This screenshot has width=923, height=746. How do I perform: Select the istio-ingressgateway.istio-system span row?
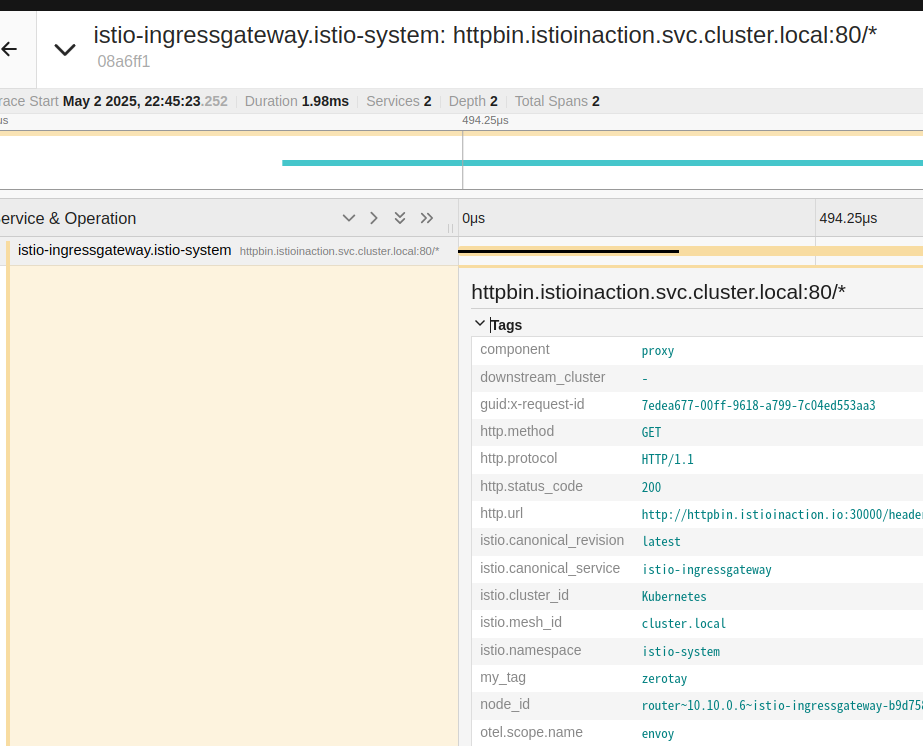click(229, 251)
